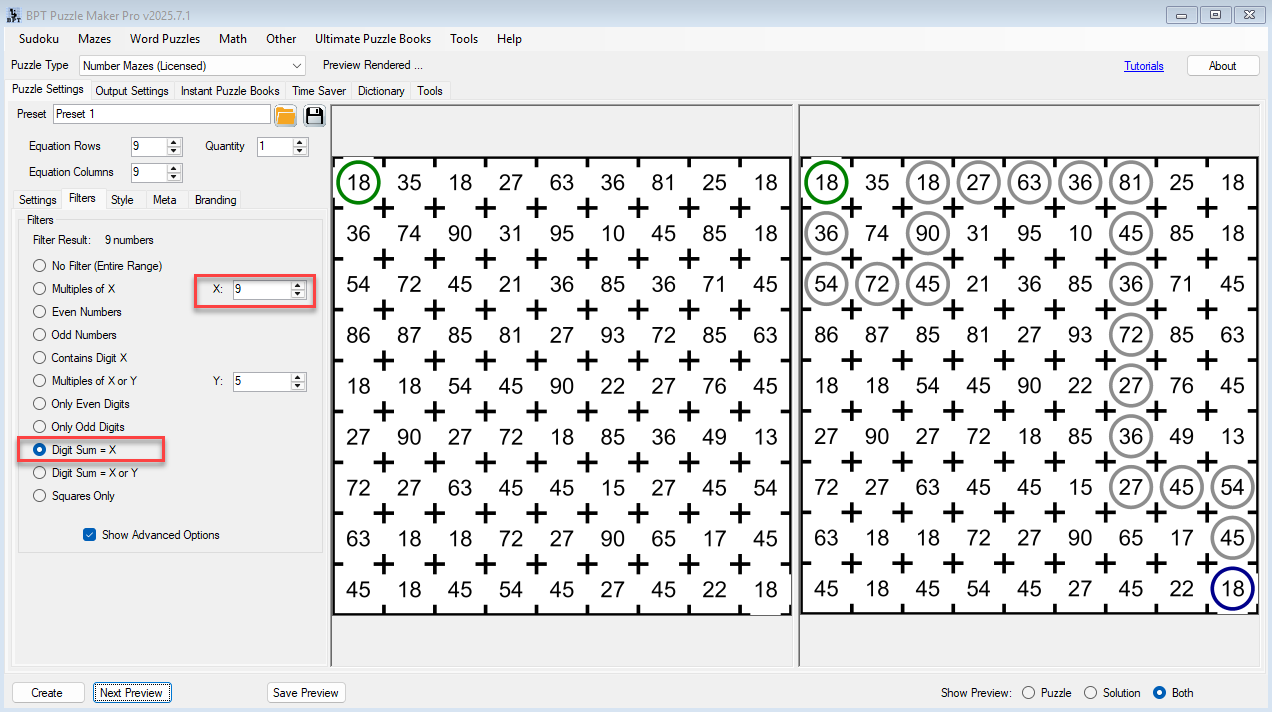Switch to Time Saver tab
Screen dimensions: 1272x712
(319, 91)
